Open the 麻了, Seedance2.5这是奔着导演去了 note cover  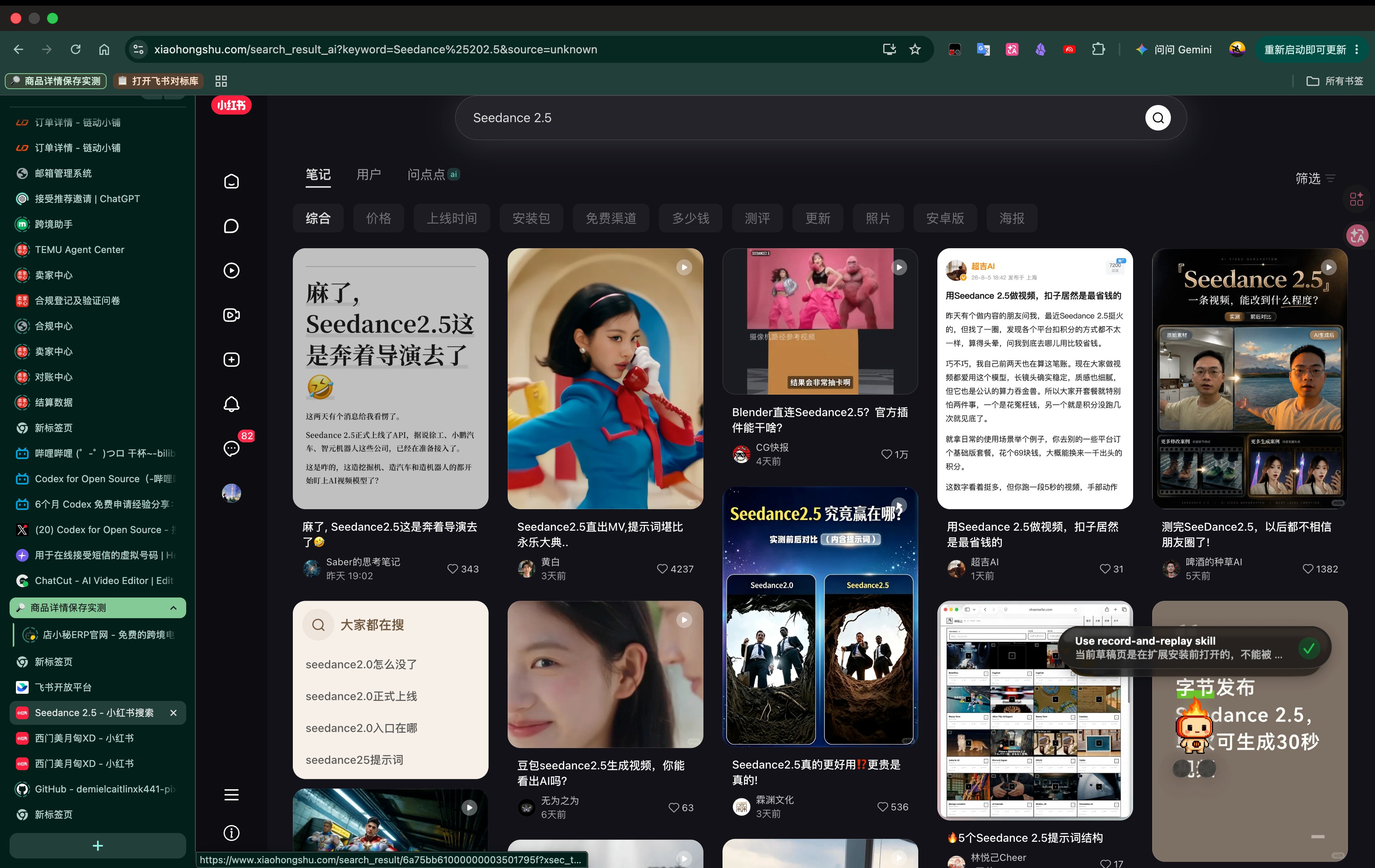point(391,379)
